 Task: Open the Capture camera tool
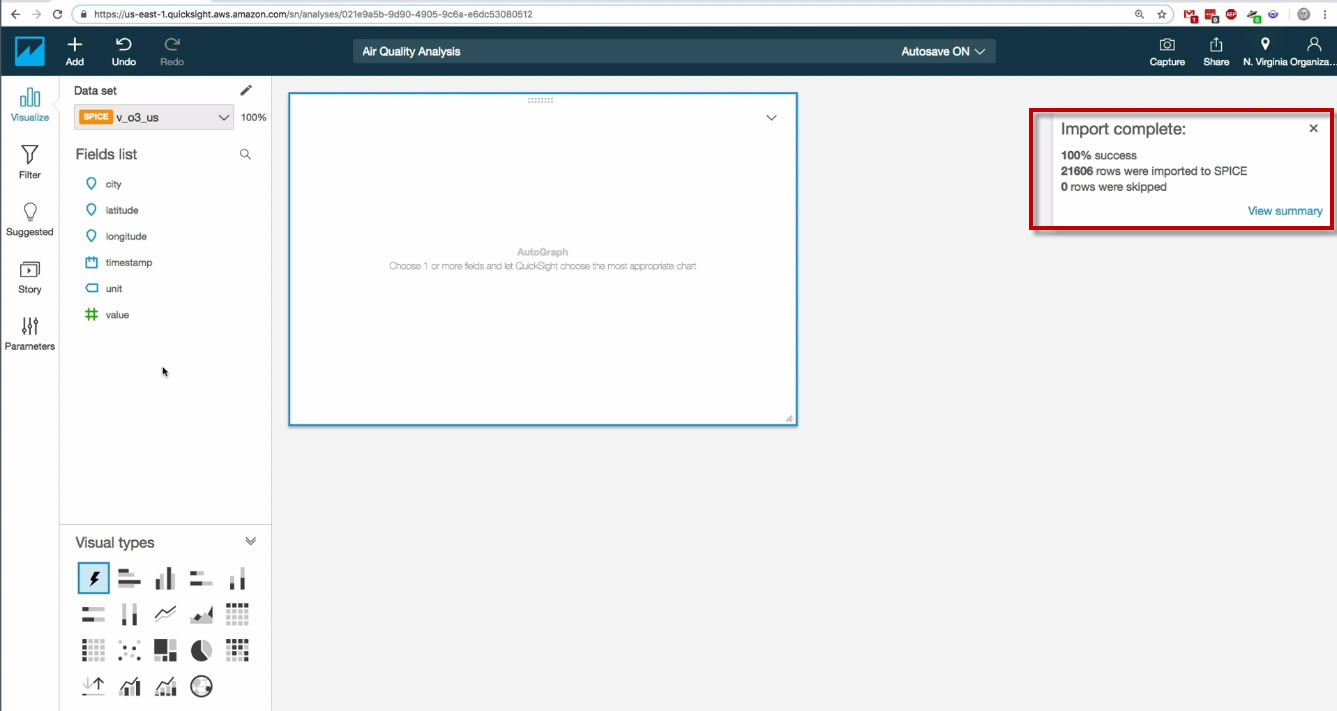click(1167, 52)
